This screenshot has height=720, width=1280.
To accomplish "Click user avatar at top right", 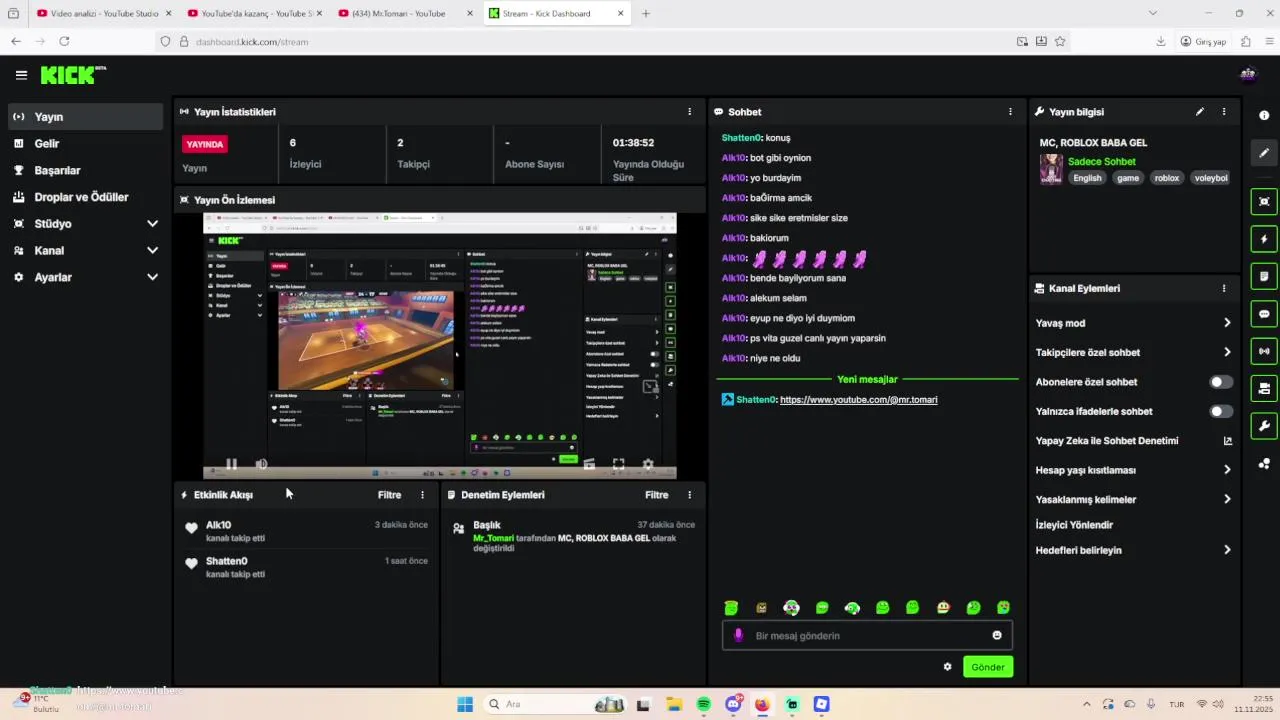I will [1248, 74].
